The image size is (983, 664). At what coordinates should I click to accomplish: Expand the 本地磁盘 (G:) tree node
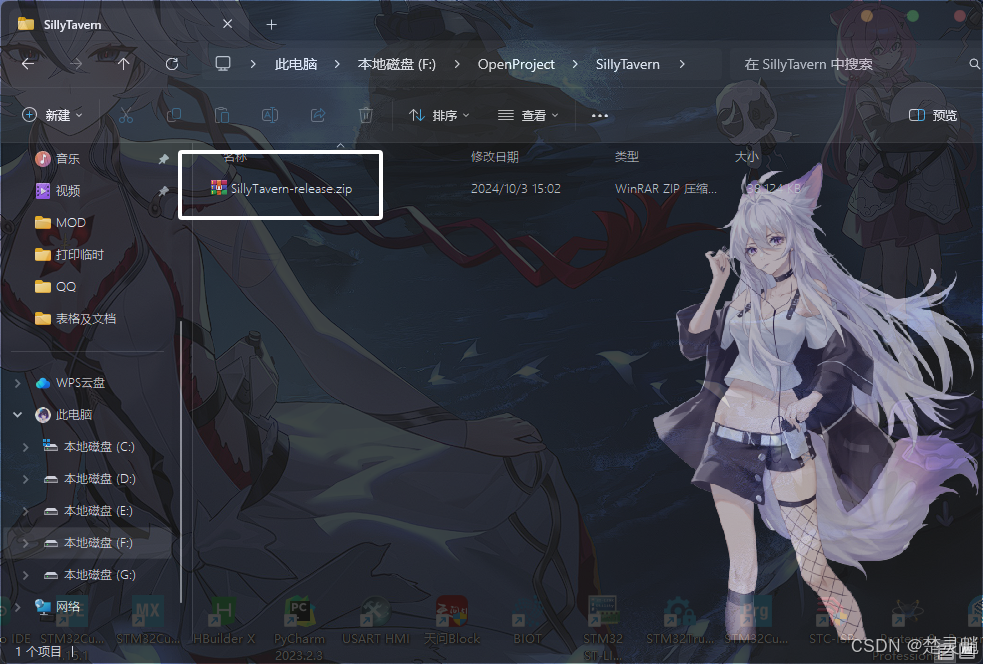[25, 574]
